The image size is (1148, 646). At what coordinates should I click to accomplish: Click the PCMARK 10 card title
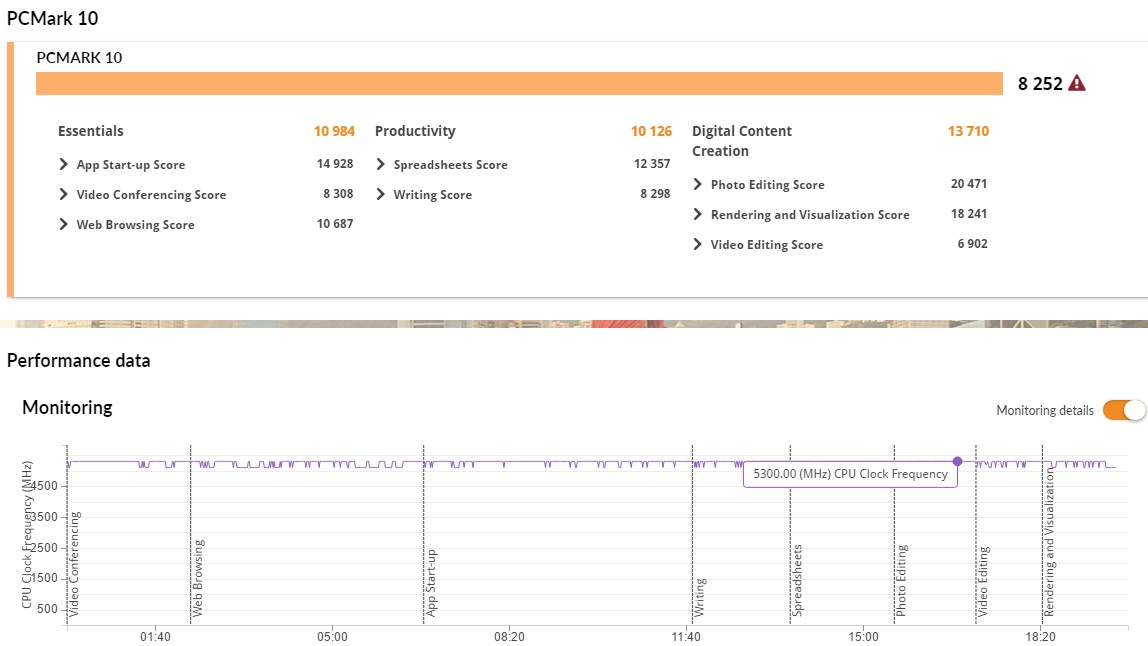click(79, 57)
